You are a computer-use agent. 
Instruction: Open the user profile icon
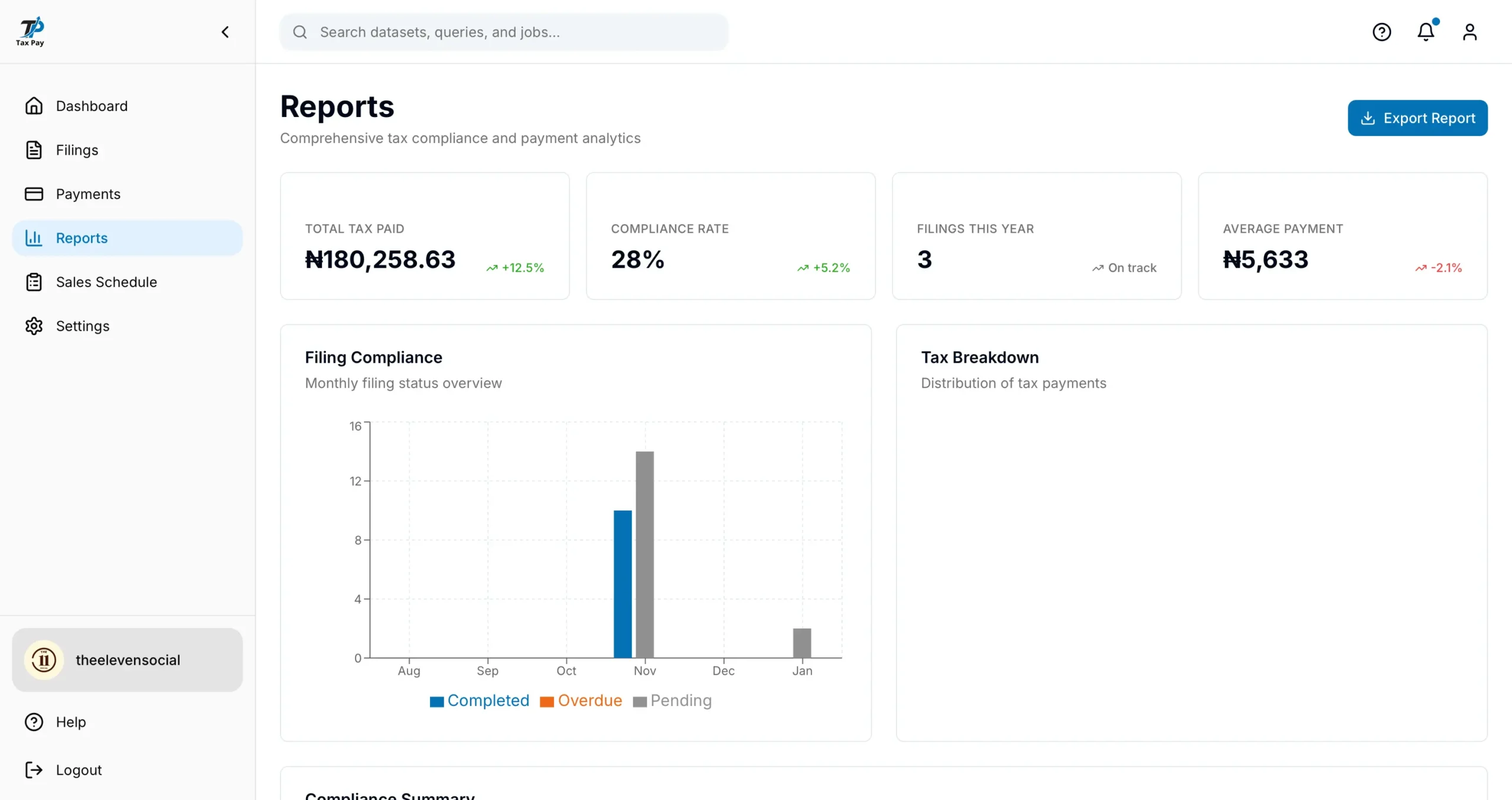click(1469, 32)
